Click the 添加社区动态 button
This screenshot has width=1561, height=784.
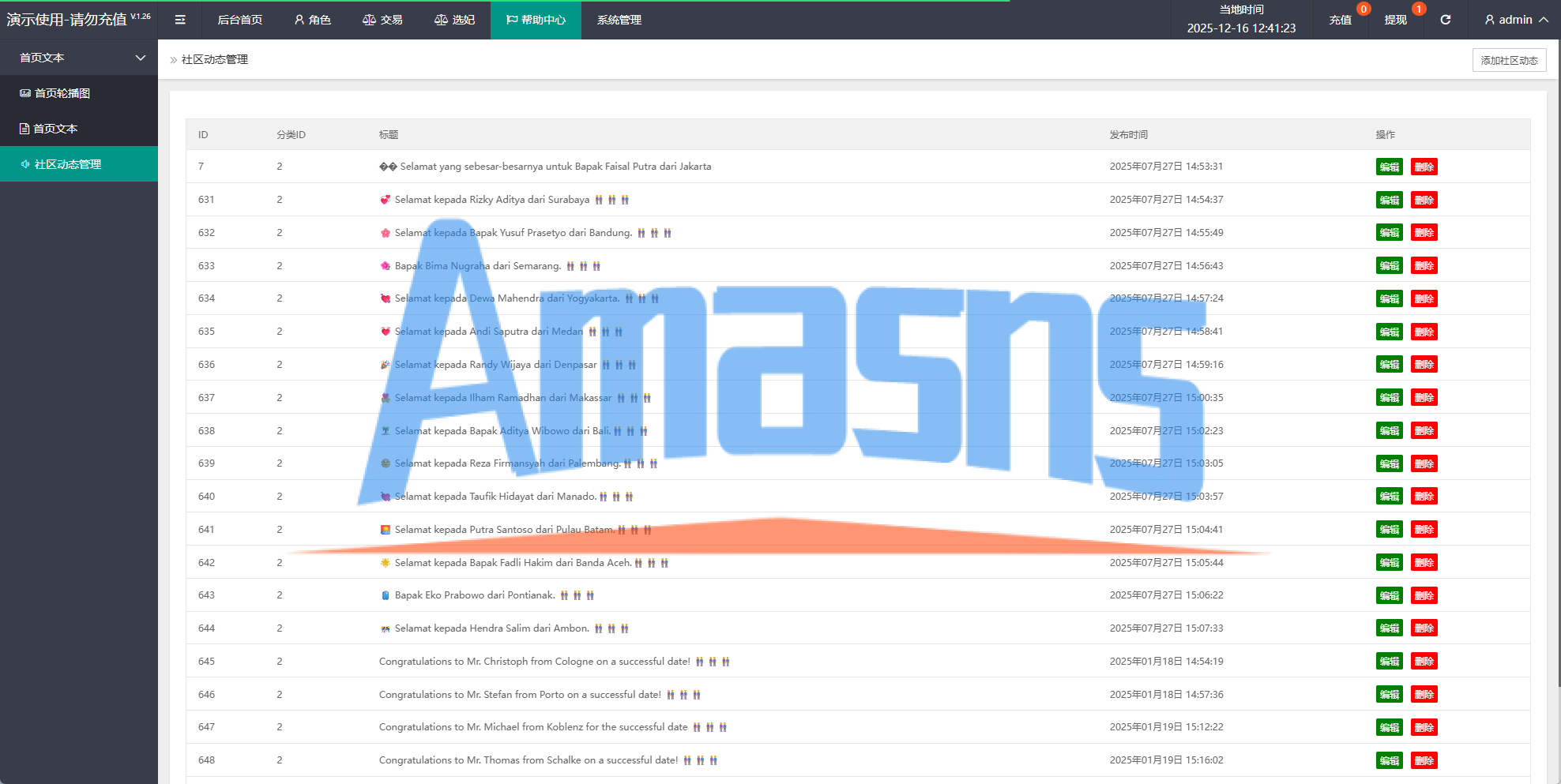click(x=1509, y=60)
